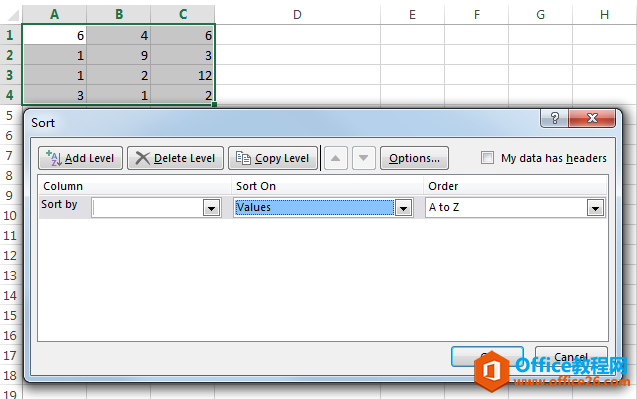Move sort level up with the up arrow
The width and height of the screenshot is (637, 399).
coord(336,158)
